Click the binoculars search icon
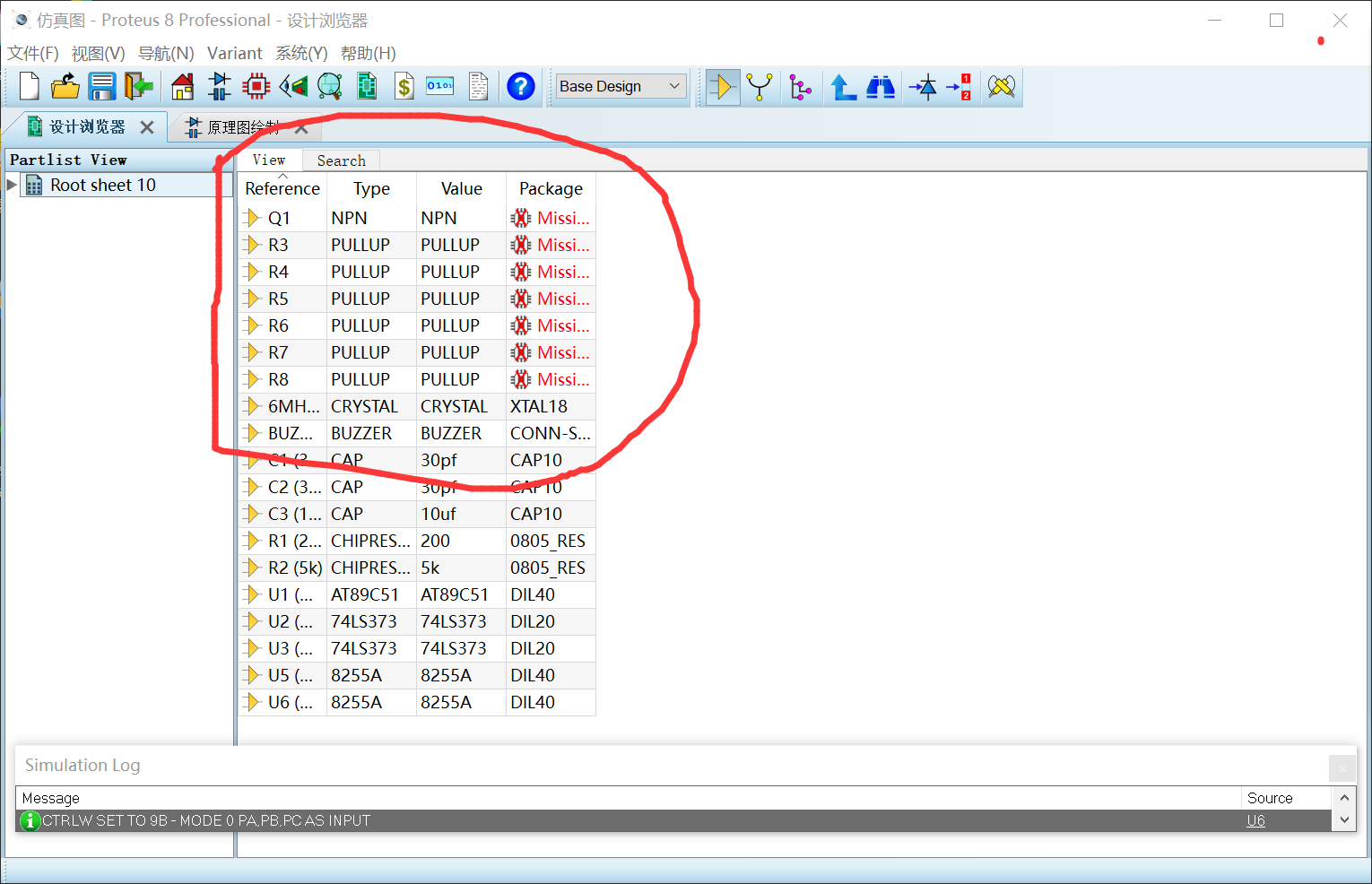Viewport: 1372px width, 884px height. [x=881, y=87]
